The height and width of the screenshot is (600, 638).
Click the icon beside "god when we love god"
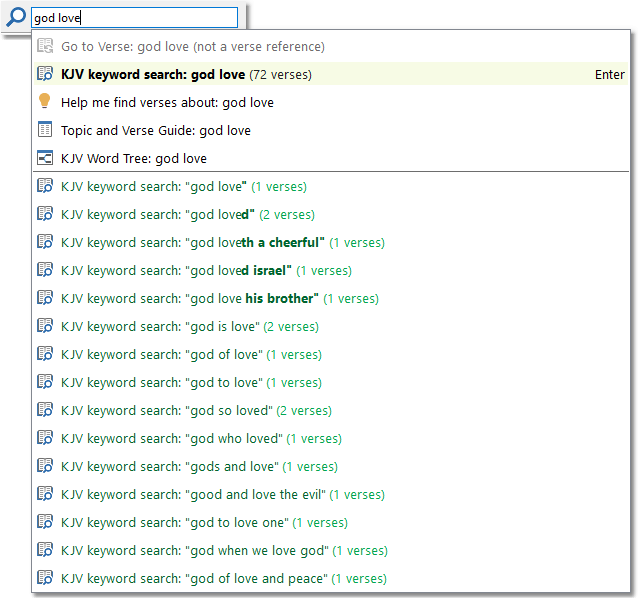[45, 550]
